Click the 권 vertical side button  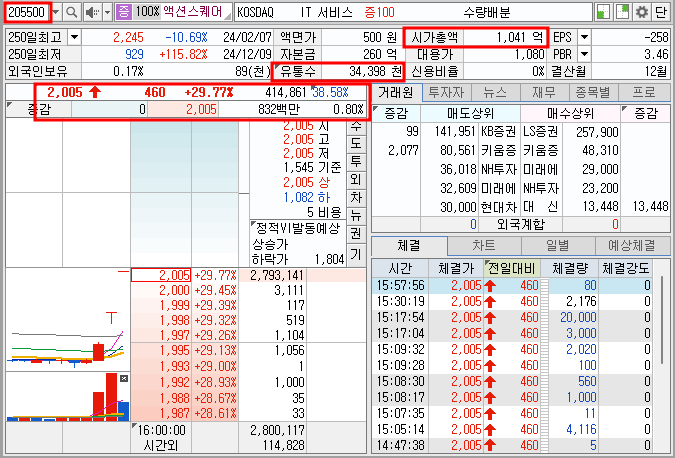pos(356,234)
